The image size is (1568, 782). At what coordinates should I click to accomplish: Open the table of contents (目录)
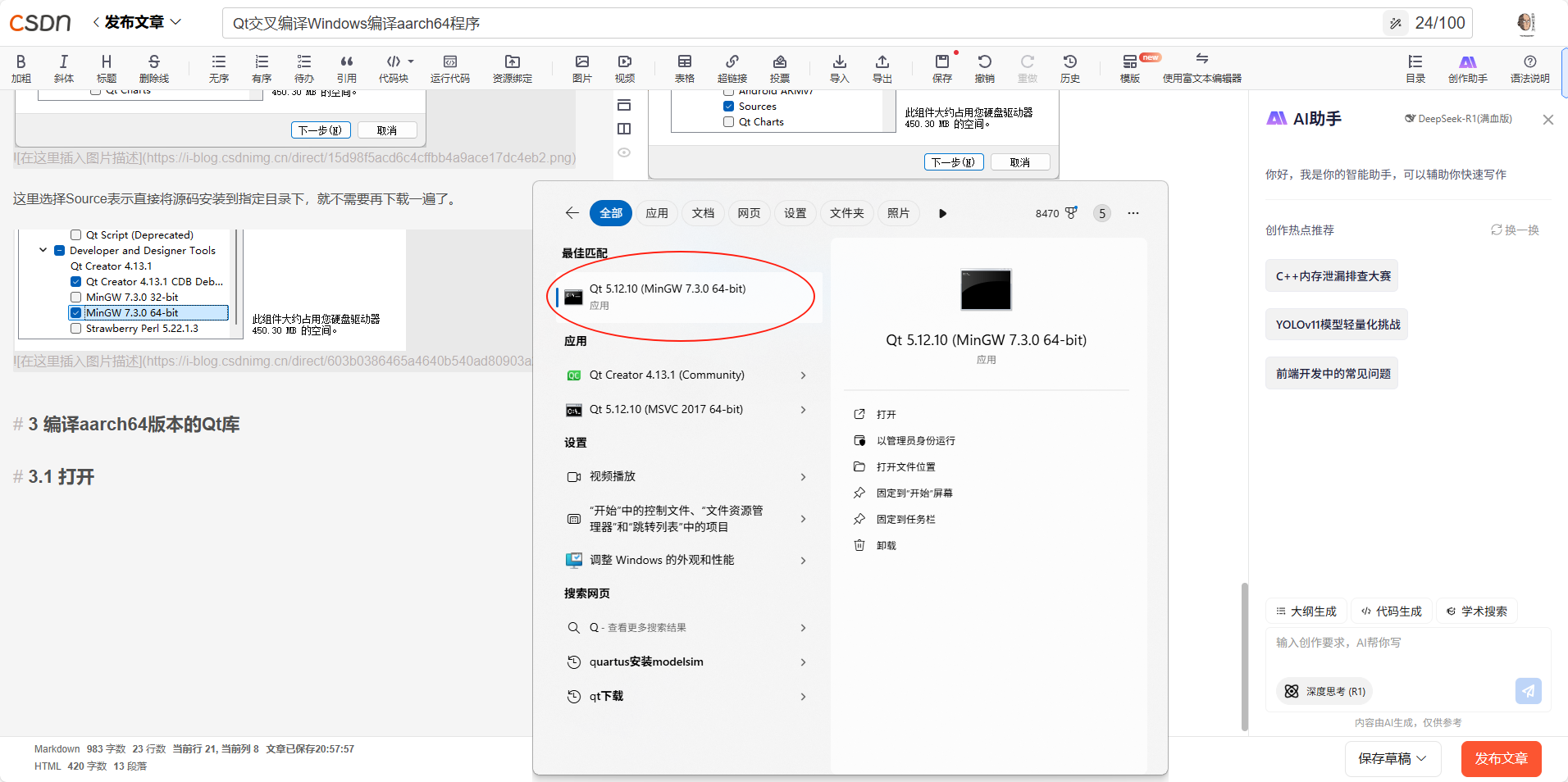pos(1415,68)
